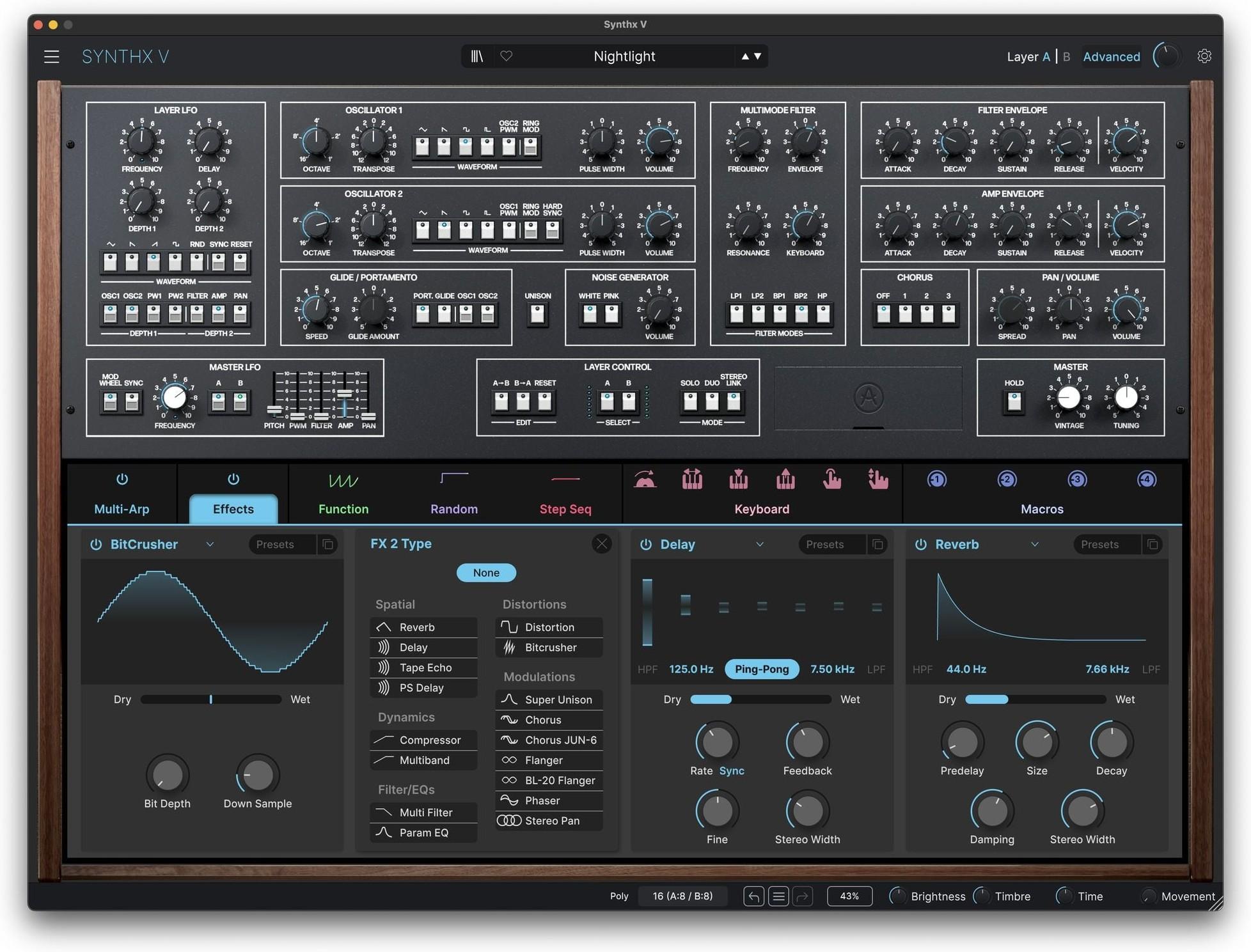
Task: Switch to the Function tab
Action: click(x=343, y=509)
